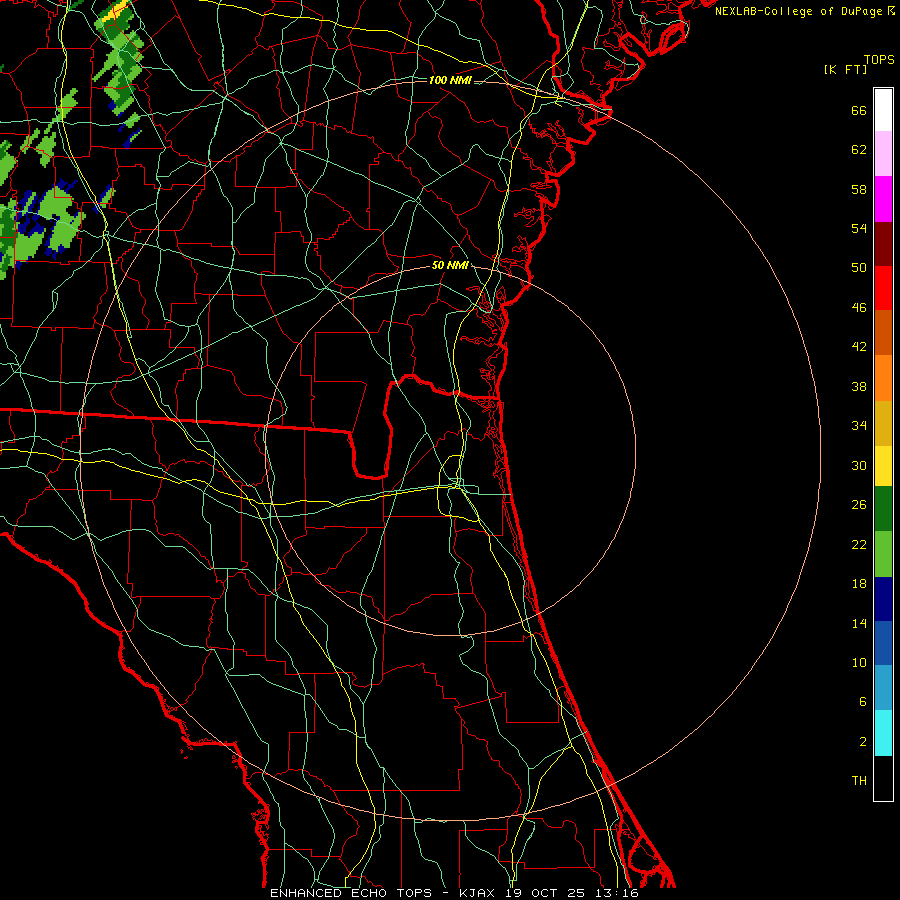Click the "54" legend value
The width and height of the screenshot is (900, 900).
pos(859,228)
